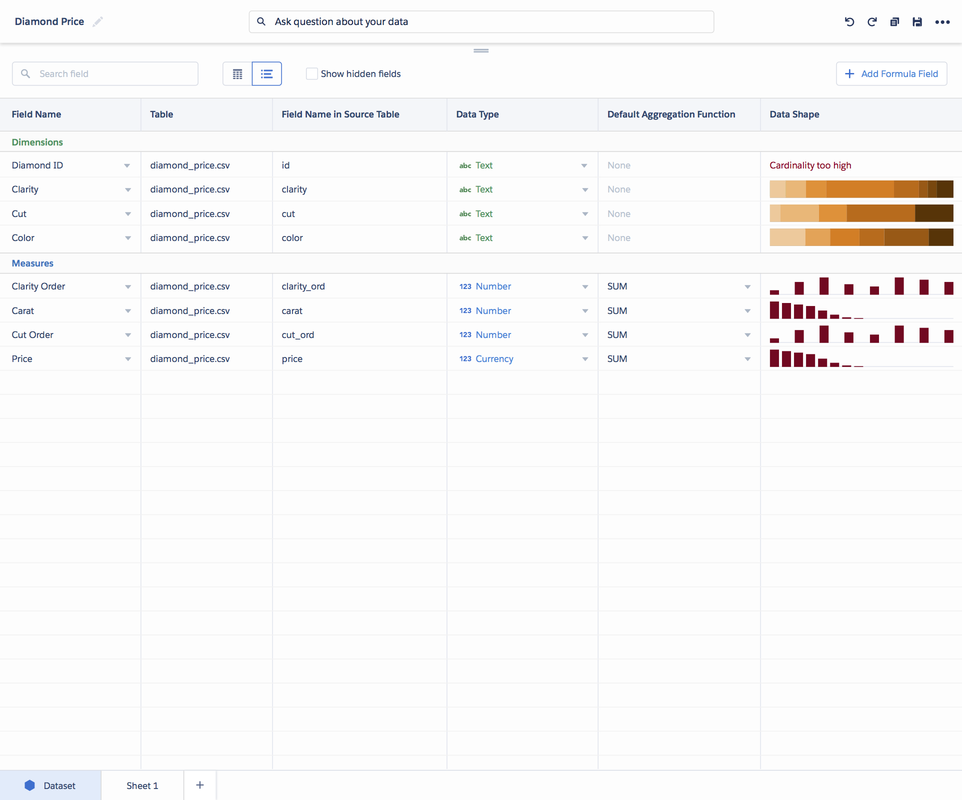
Task: Open Diamond ID field name dropdown
Action: coord(127,166)
